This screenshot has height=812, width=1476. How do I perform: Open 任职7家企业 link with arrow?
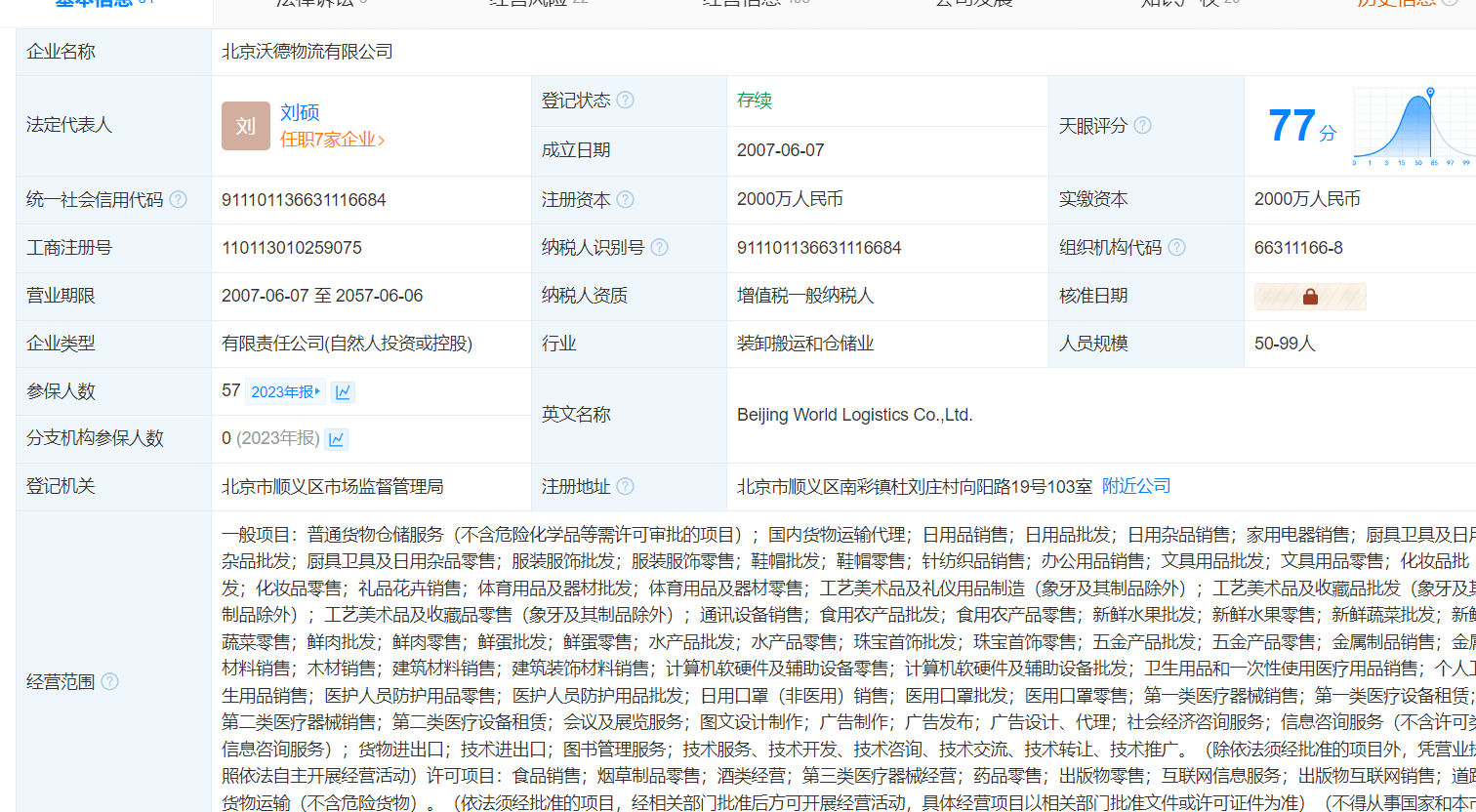pyautogui.click(x=333, y=140)
